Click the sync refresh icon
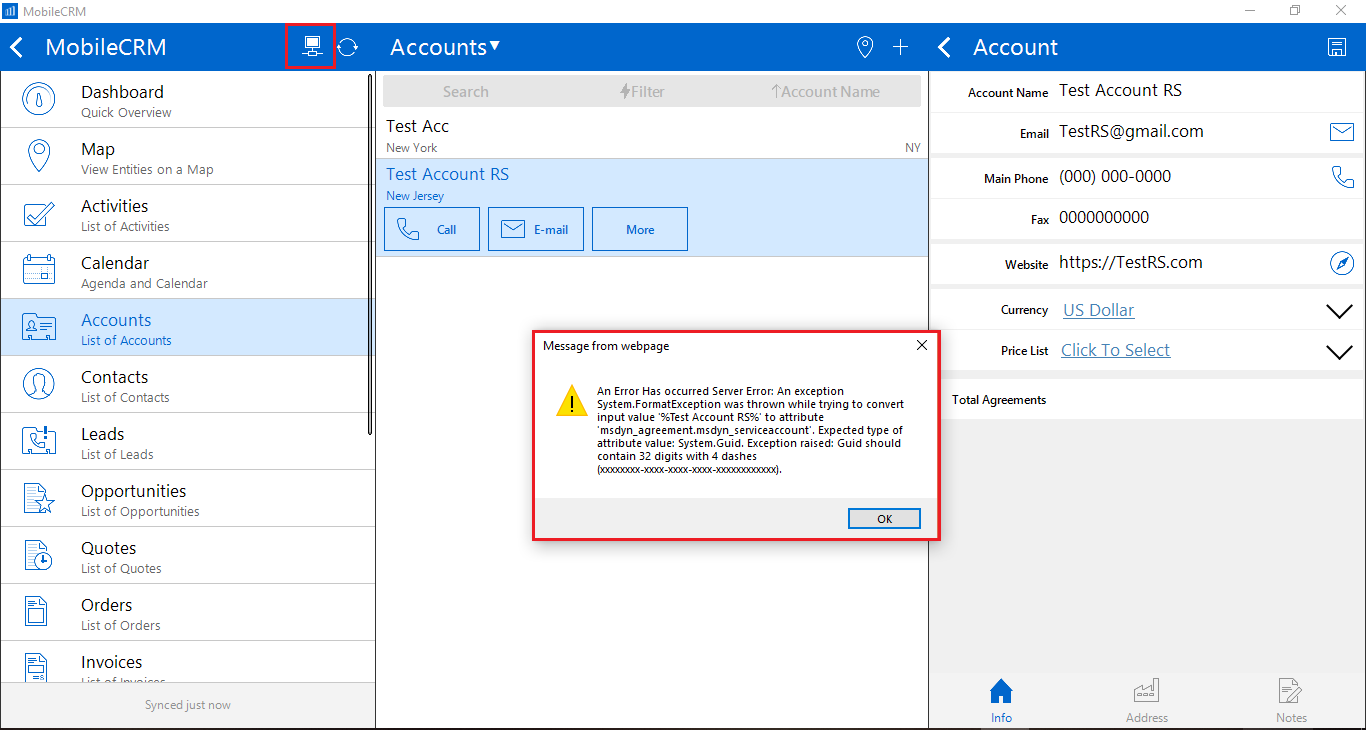The width and height of the screenshot is (1366, 730). click(x=347, y=47)
